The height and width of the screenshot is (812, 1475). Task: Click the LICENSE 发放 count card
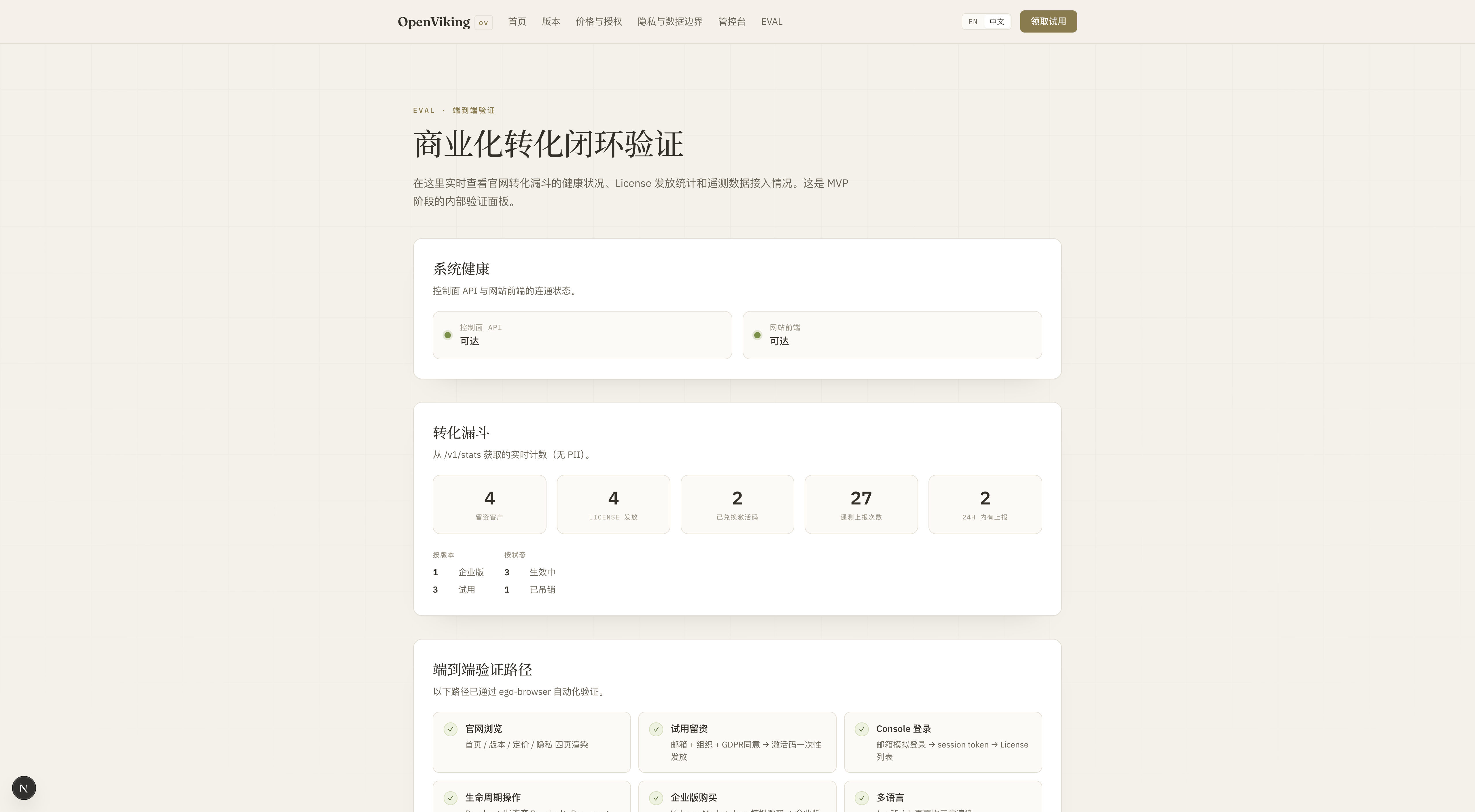(x=613, y=504)
